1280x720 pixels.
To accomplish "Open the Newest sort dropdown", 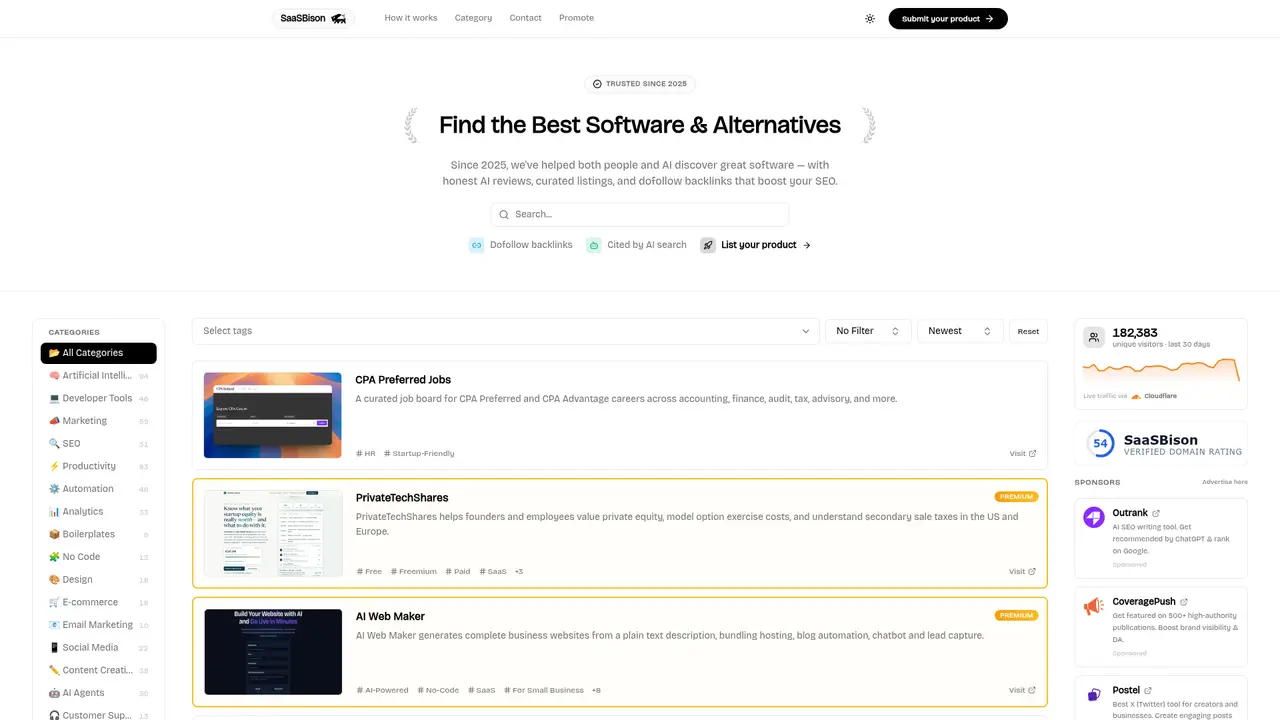I will pos(960,331).
